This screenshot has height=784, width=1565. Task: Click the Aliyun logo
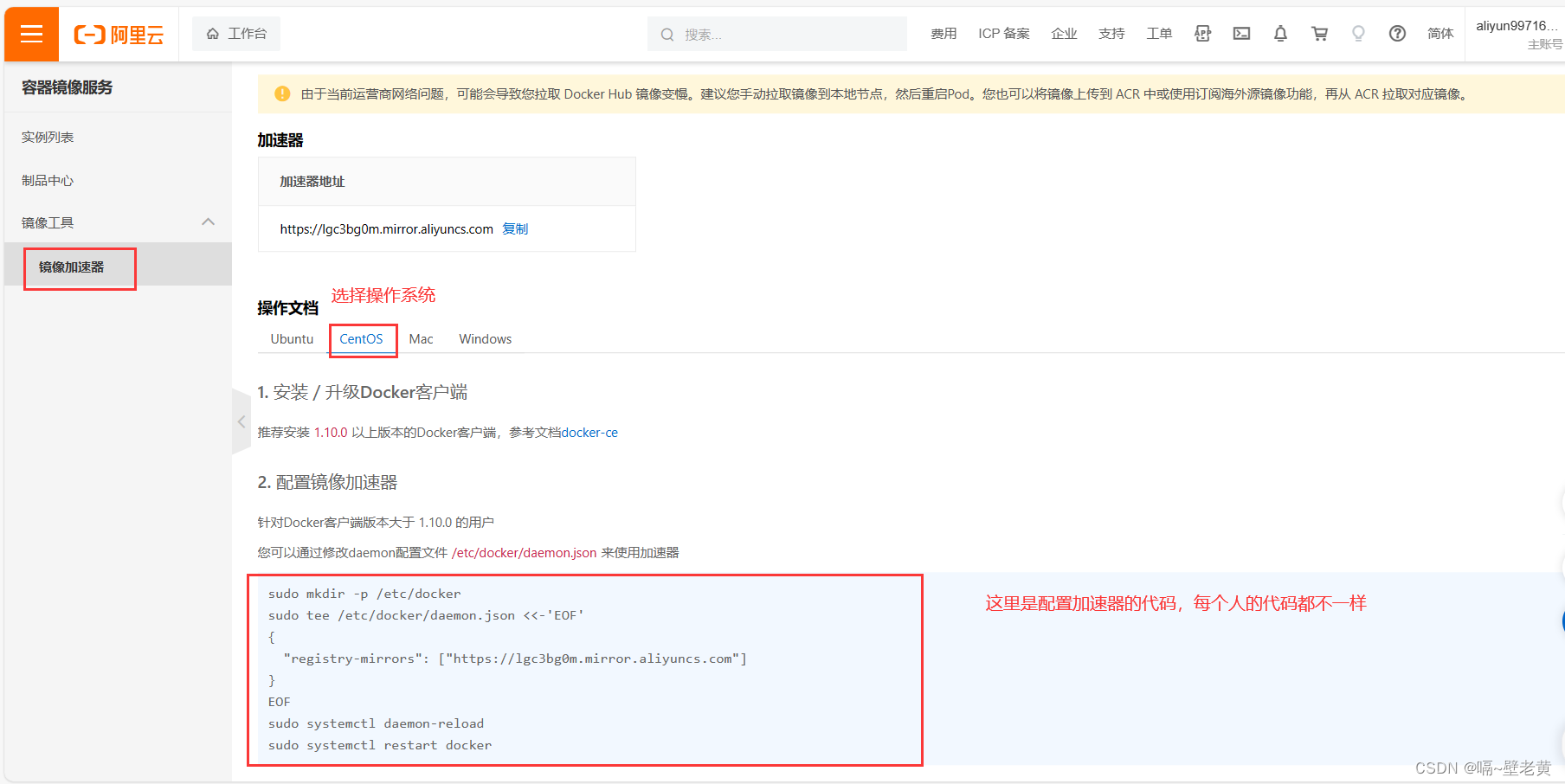pyautogui.click(x=119, y=35)
